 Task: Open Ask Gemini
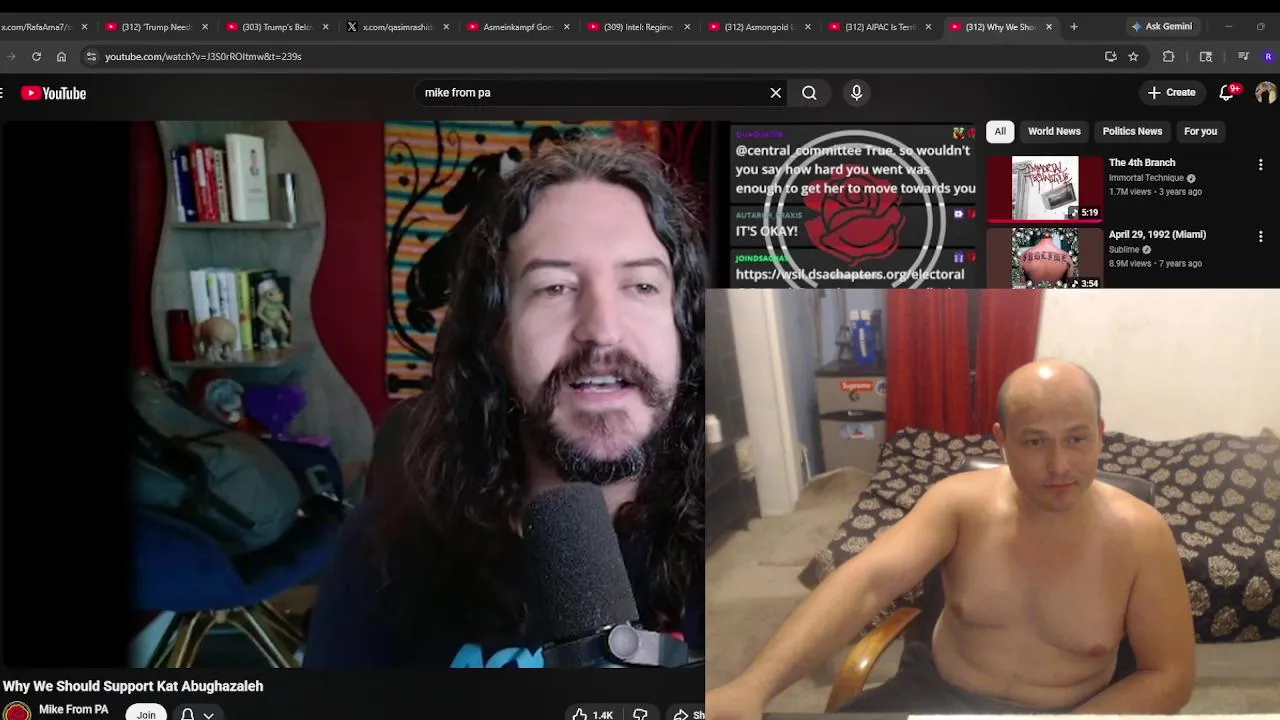tap(1161, 27)
